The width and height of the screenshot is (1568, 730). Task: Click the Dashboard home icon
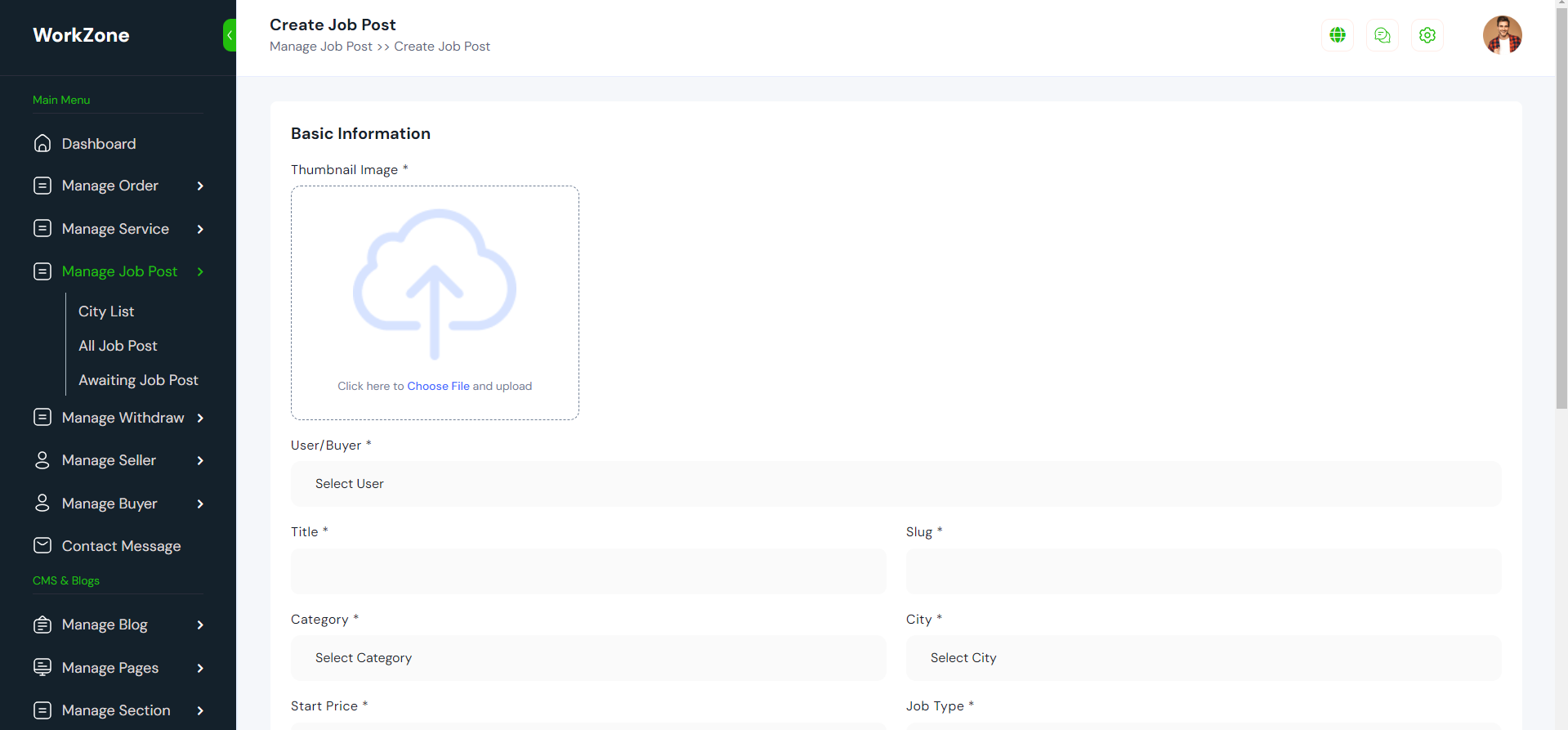click(42, 144)
